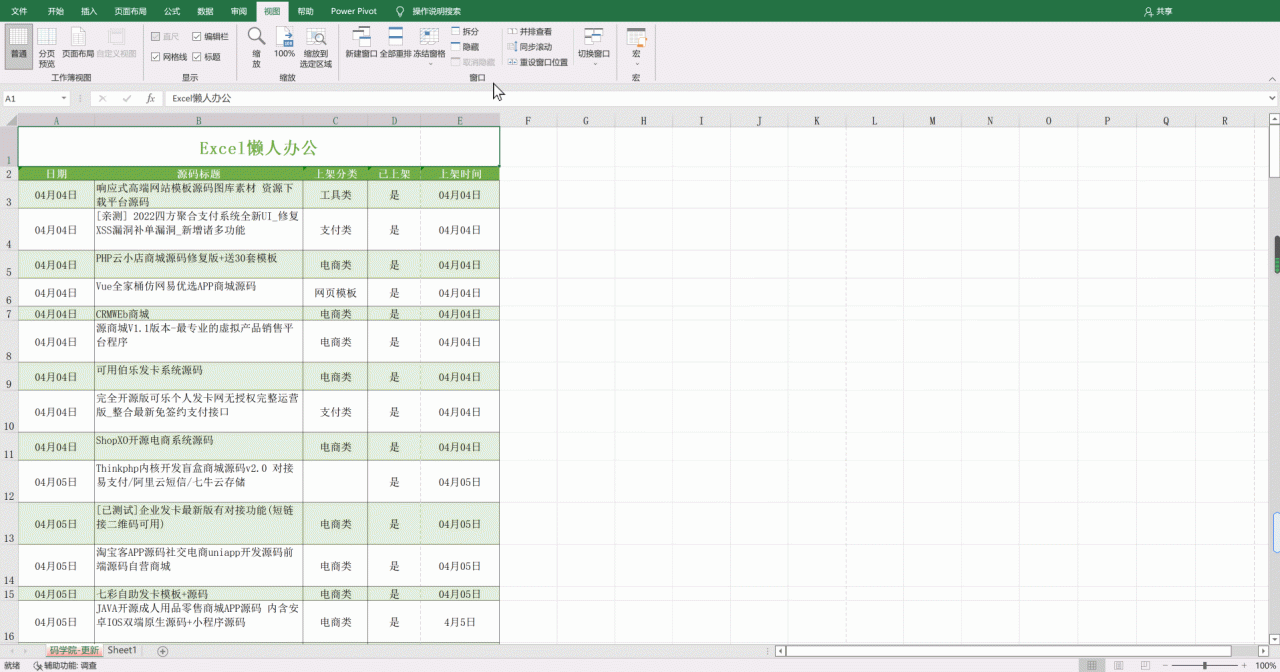Click 并排查看 view side by side
Image resolution: width=1280 pixels, height=672 pixels.
[530, 32]
